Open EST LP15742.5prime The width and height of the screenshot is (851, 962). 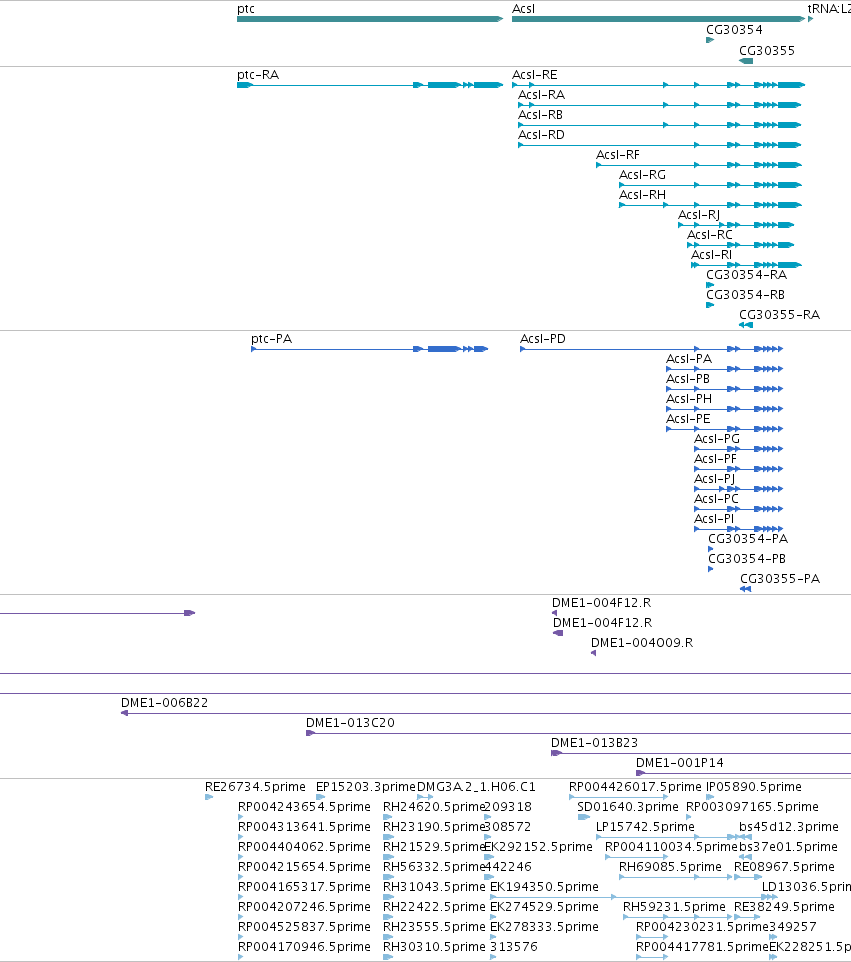click(645, 826)
